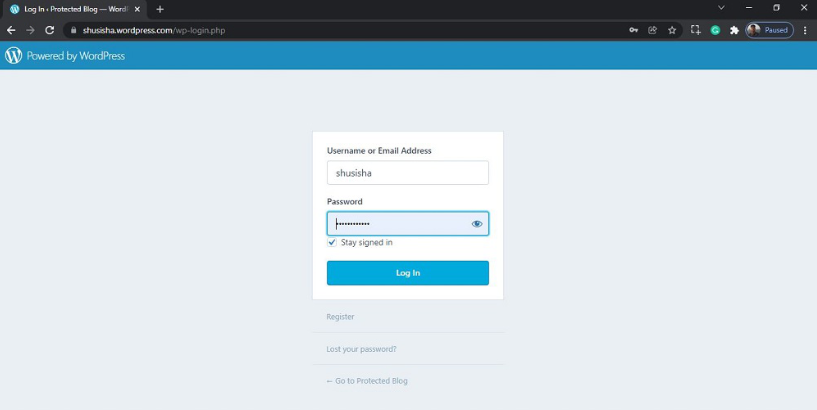This screenshot has width=817, height=410.
Task: Close the Log In tab
Action: pos(137,9)
